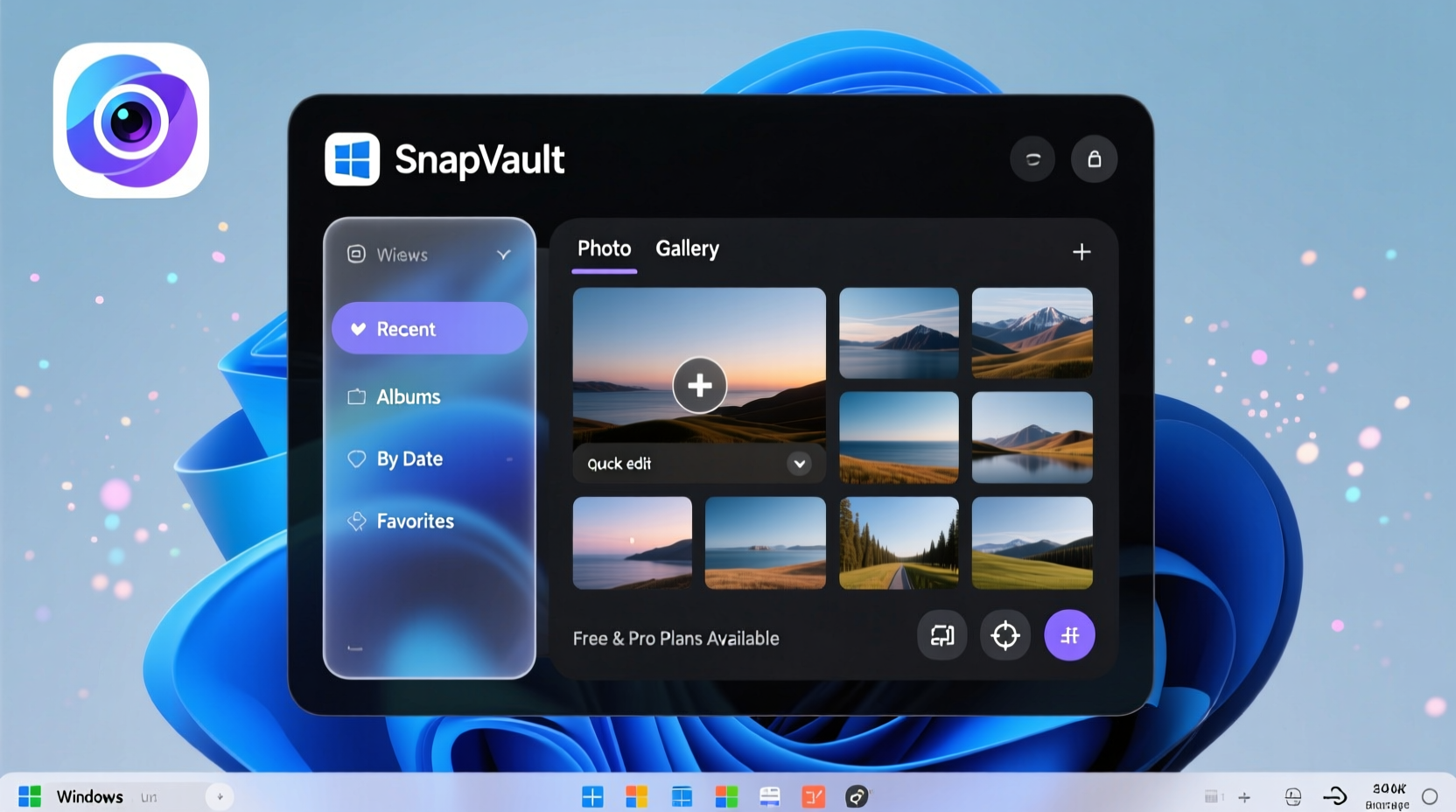Click the layout icon left of the crosshair
Viewport: 1456px width, 812px height.
click(x=941, y=636)
